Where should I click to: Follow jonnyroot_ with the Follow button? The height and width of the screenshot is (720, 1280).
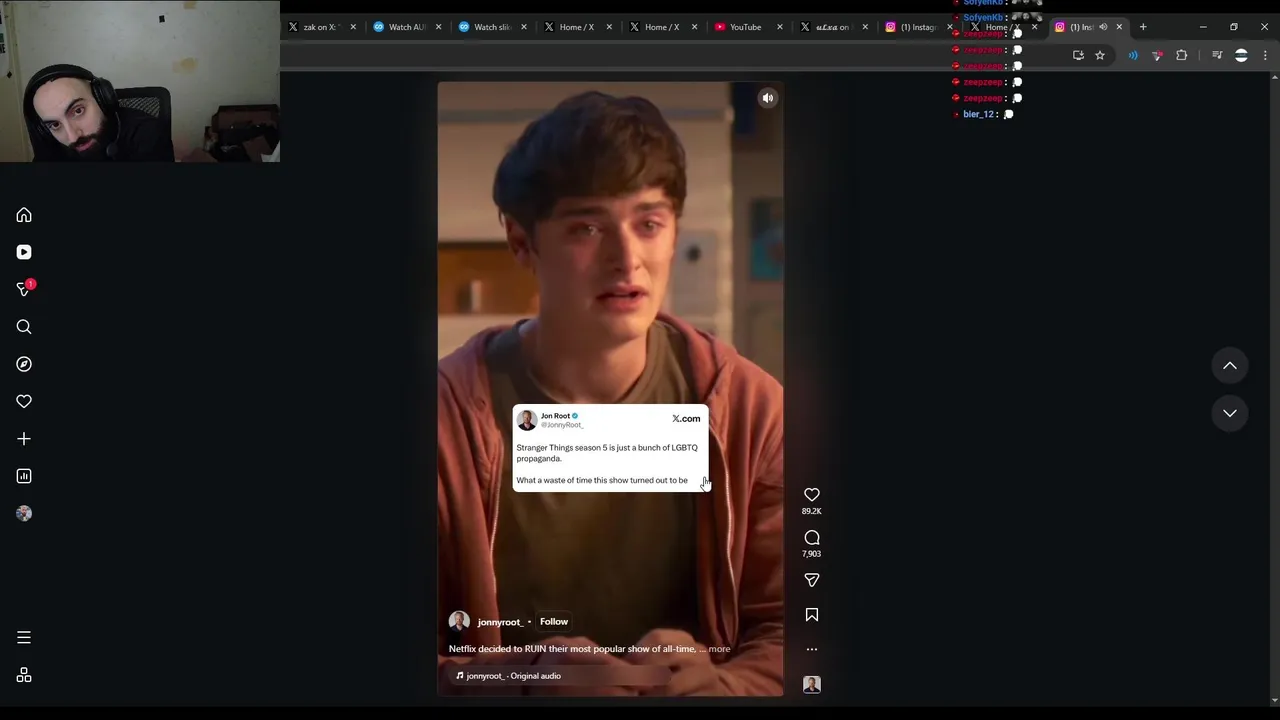pos(554,621)
